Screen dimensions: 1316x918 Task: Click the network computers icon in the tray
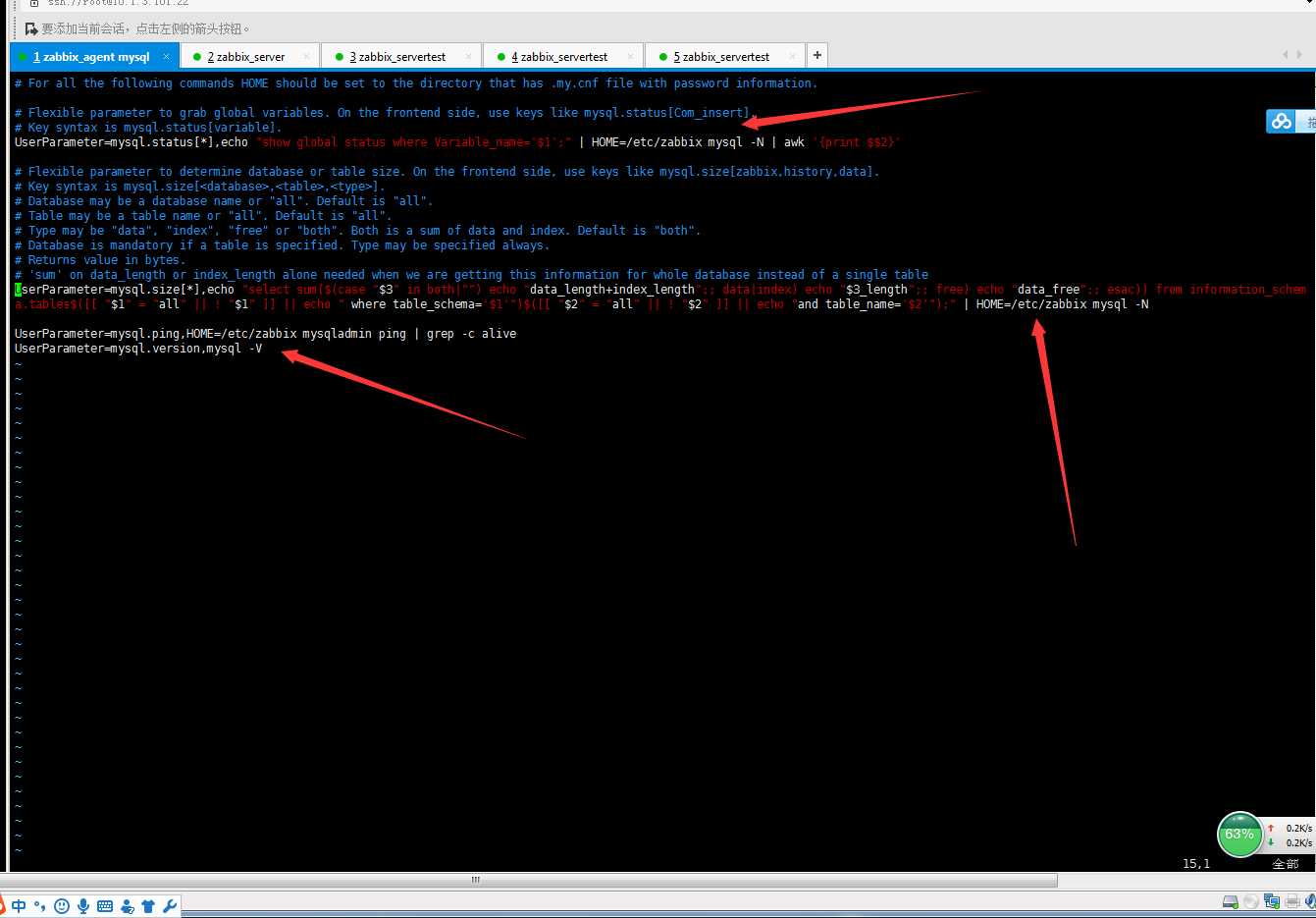point(1272,901)
